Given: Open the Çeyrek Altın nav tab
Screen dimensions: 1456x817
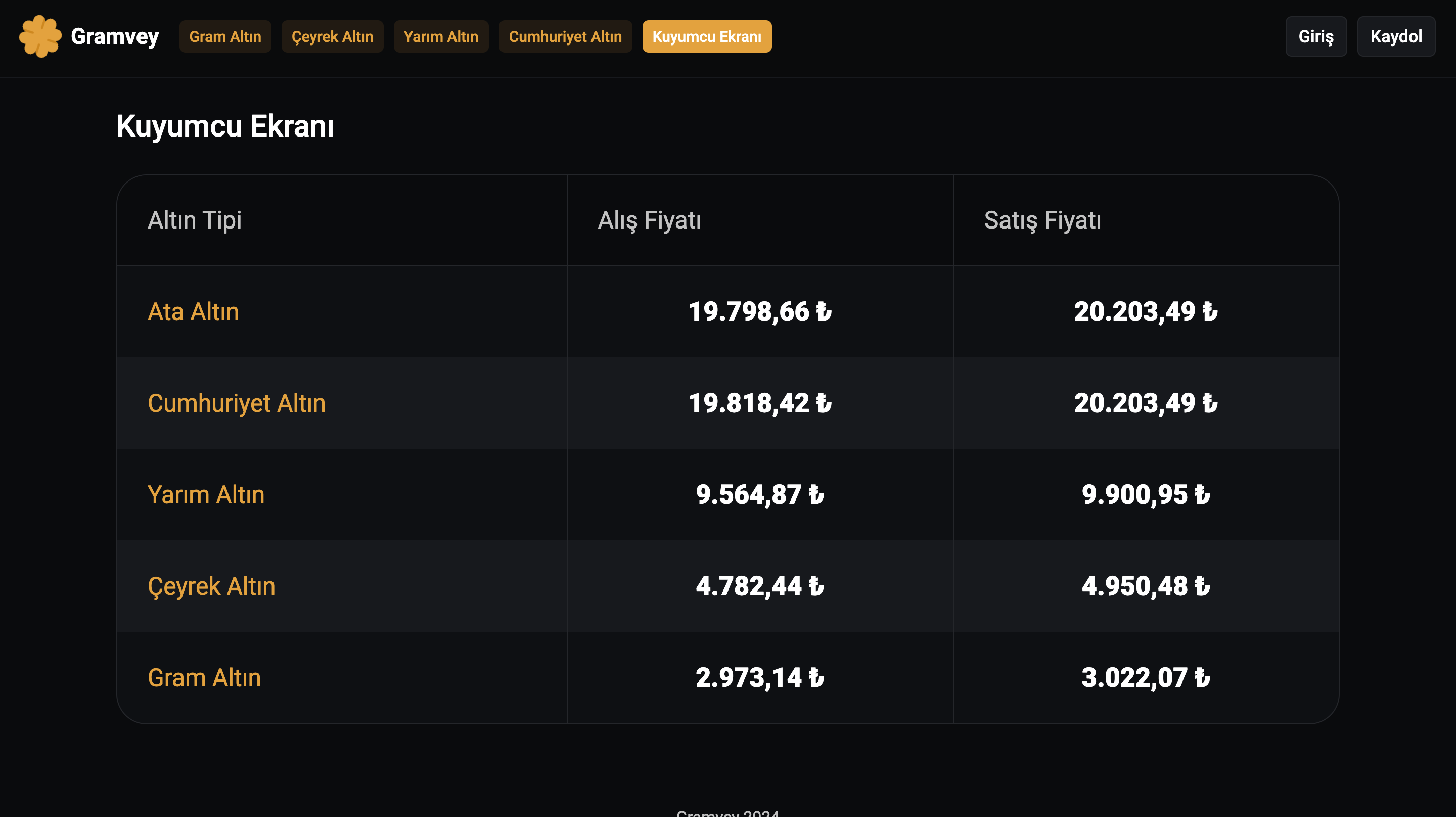Looking at the screenshot, I should tap(332, 37).
